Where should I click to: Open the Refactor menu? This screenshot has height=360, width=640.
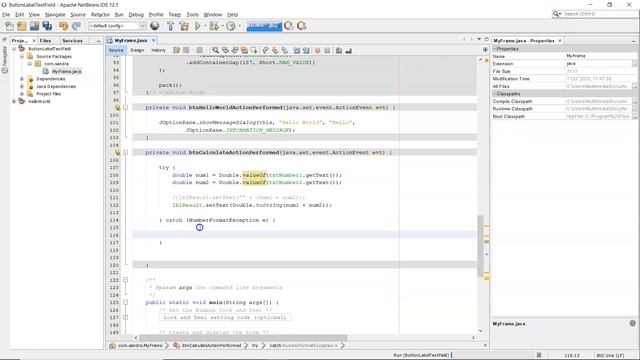[x=100, y=14]
